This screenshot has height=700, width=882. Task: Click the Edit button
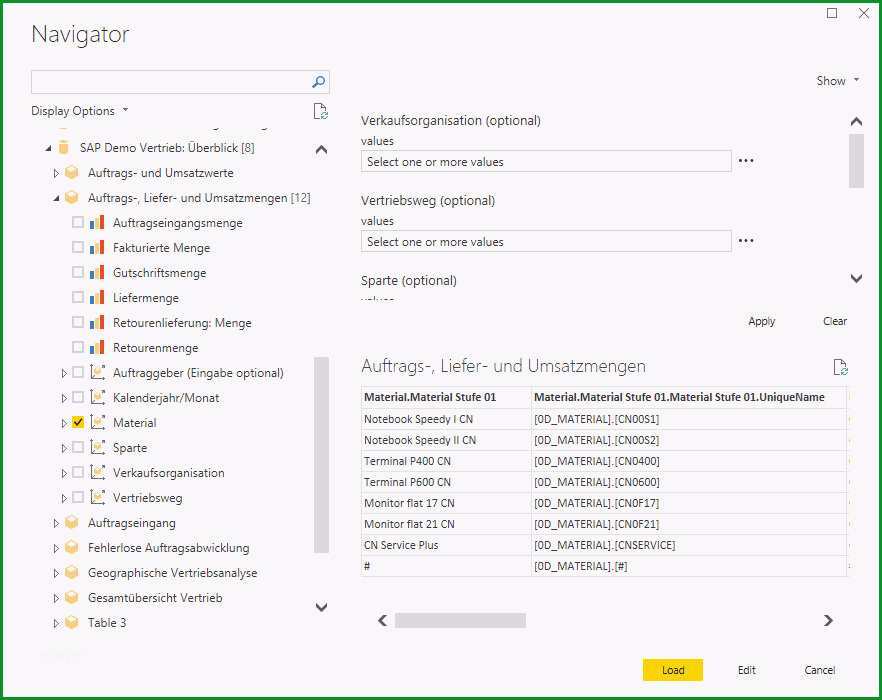[x=746, y=670]
